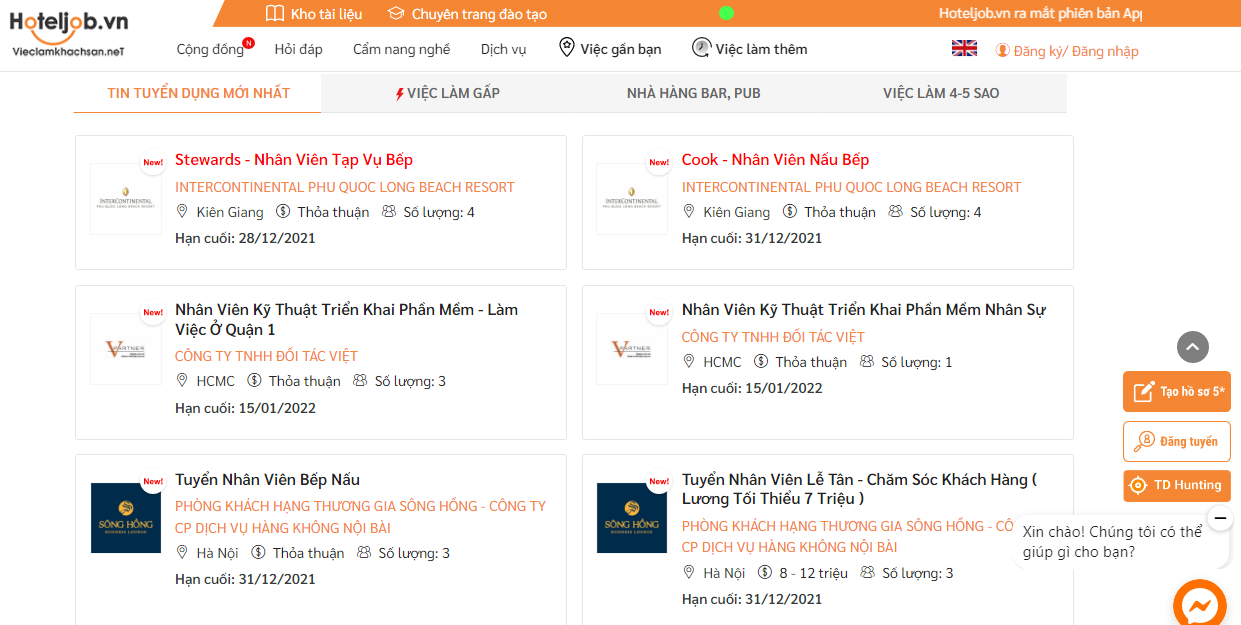
Task: Click the deadline text 28/12/2021
Action: click(x=277, y=238)
